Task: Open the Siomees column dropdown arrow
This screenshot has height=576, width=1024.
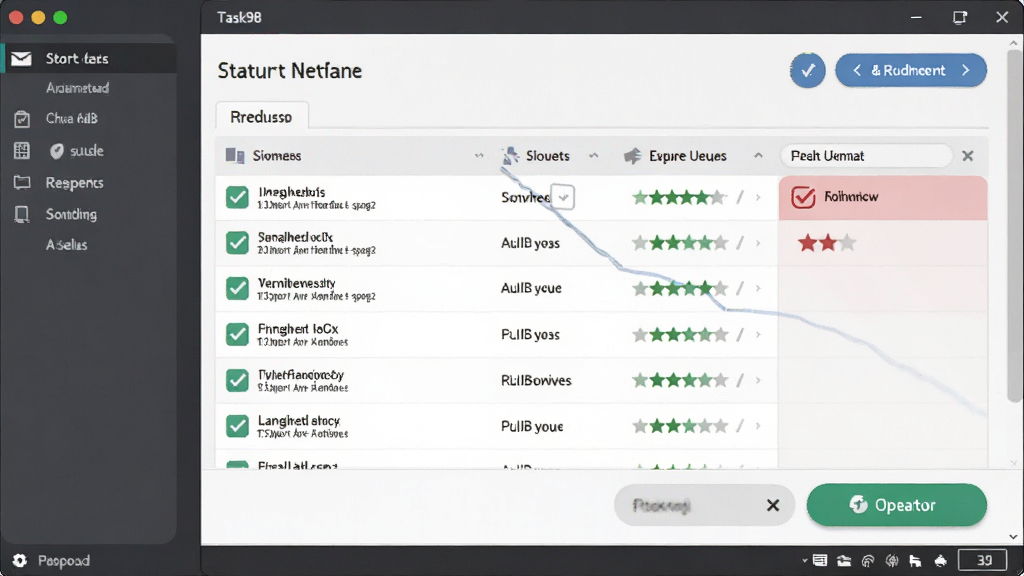Action: tap(479, 155)
